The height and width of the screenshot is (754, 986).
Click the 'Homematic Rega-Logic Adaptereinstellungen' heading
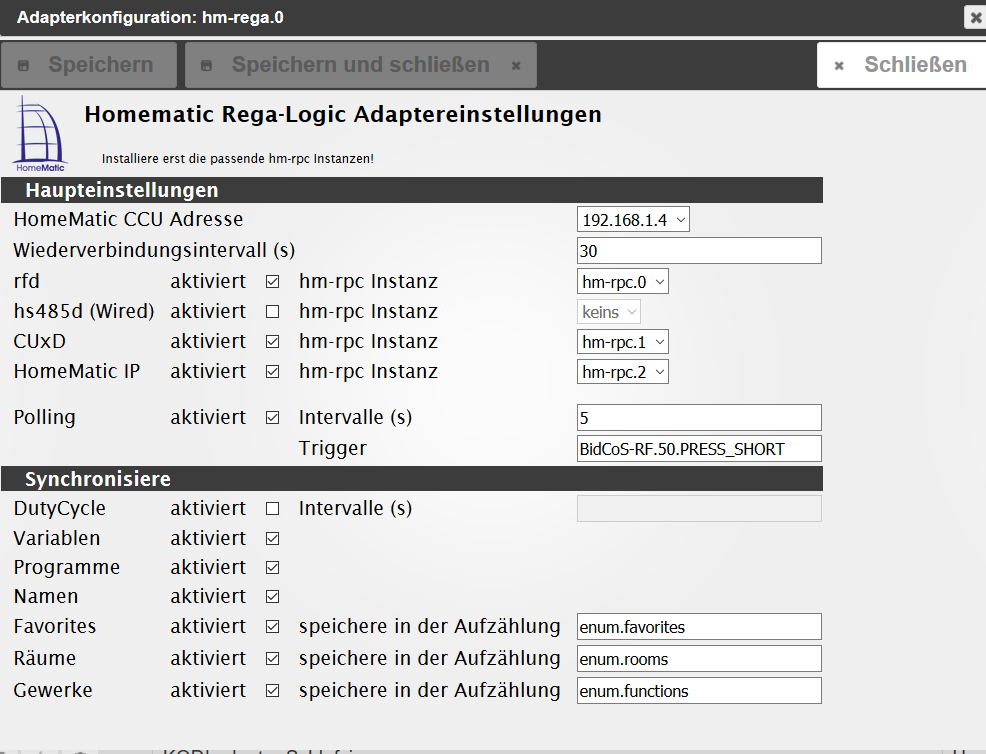(x=343, y=114)
